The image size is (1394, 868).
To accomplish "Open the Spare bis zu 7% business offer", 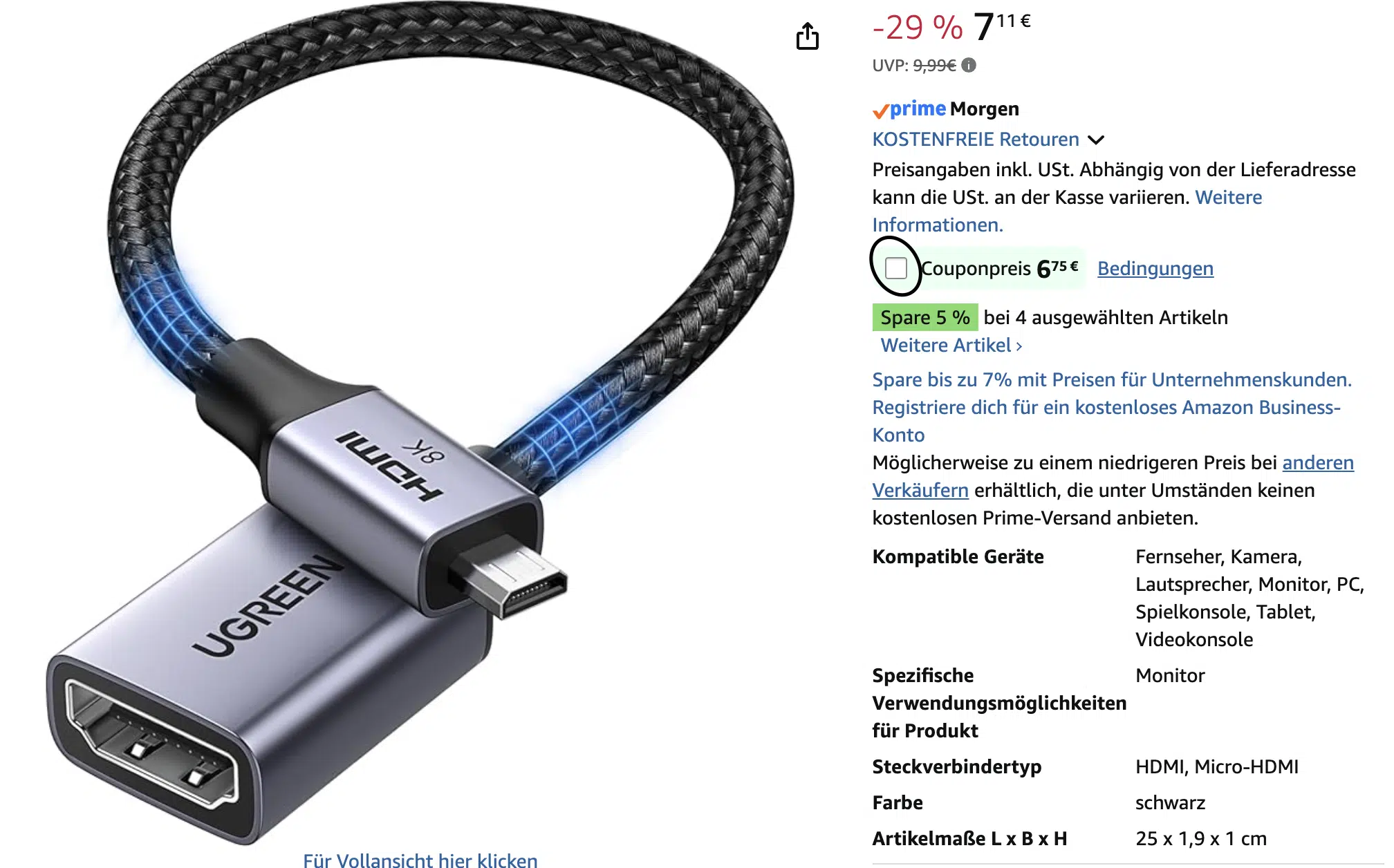I will [x=1112, y=379].
